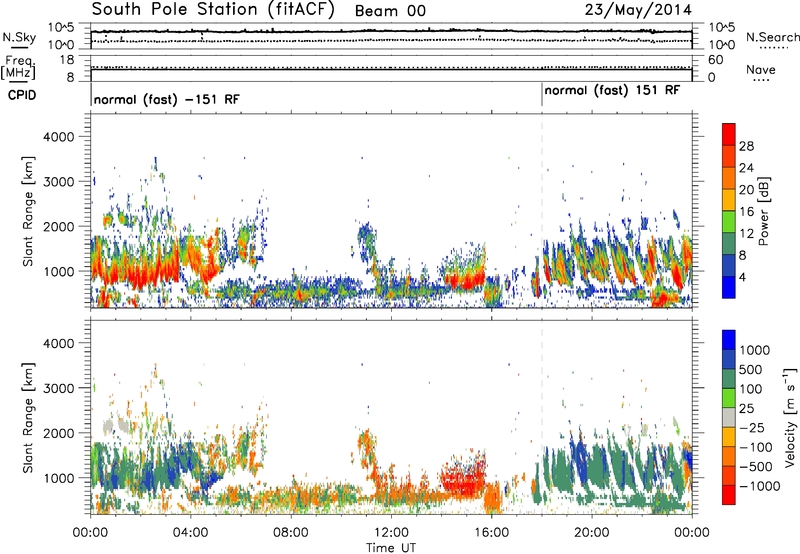Pick the red segment below -1000 m/s

pyautogui.click(x=729, y=495)
